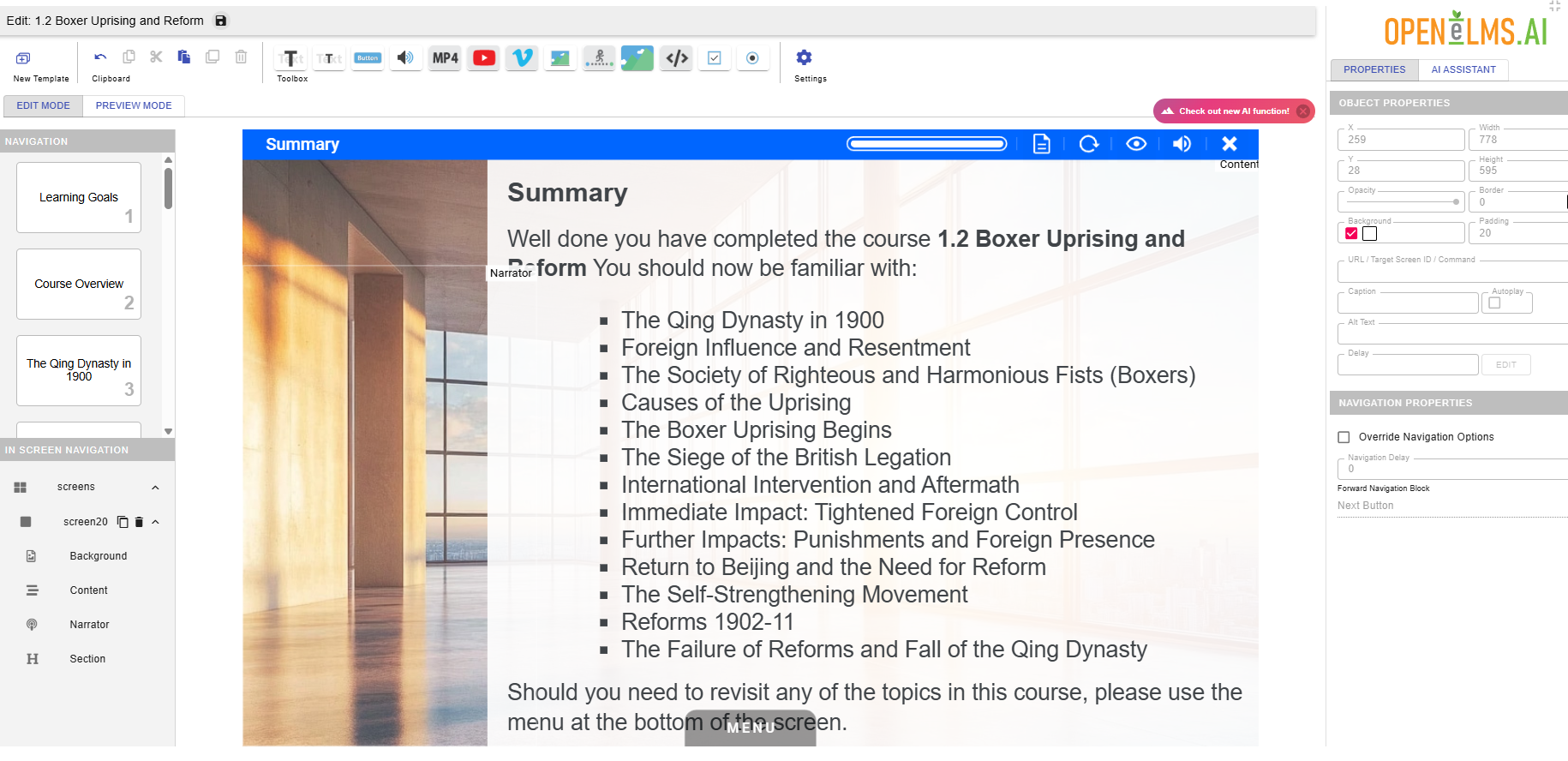Open the Next Button forward navigation dropdown
The height and width of the screenshot is (761, 1568).
point(1452,506)
